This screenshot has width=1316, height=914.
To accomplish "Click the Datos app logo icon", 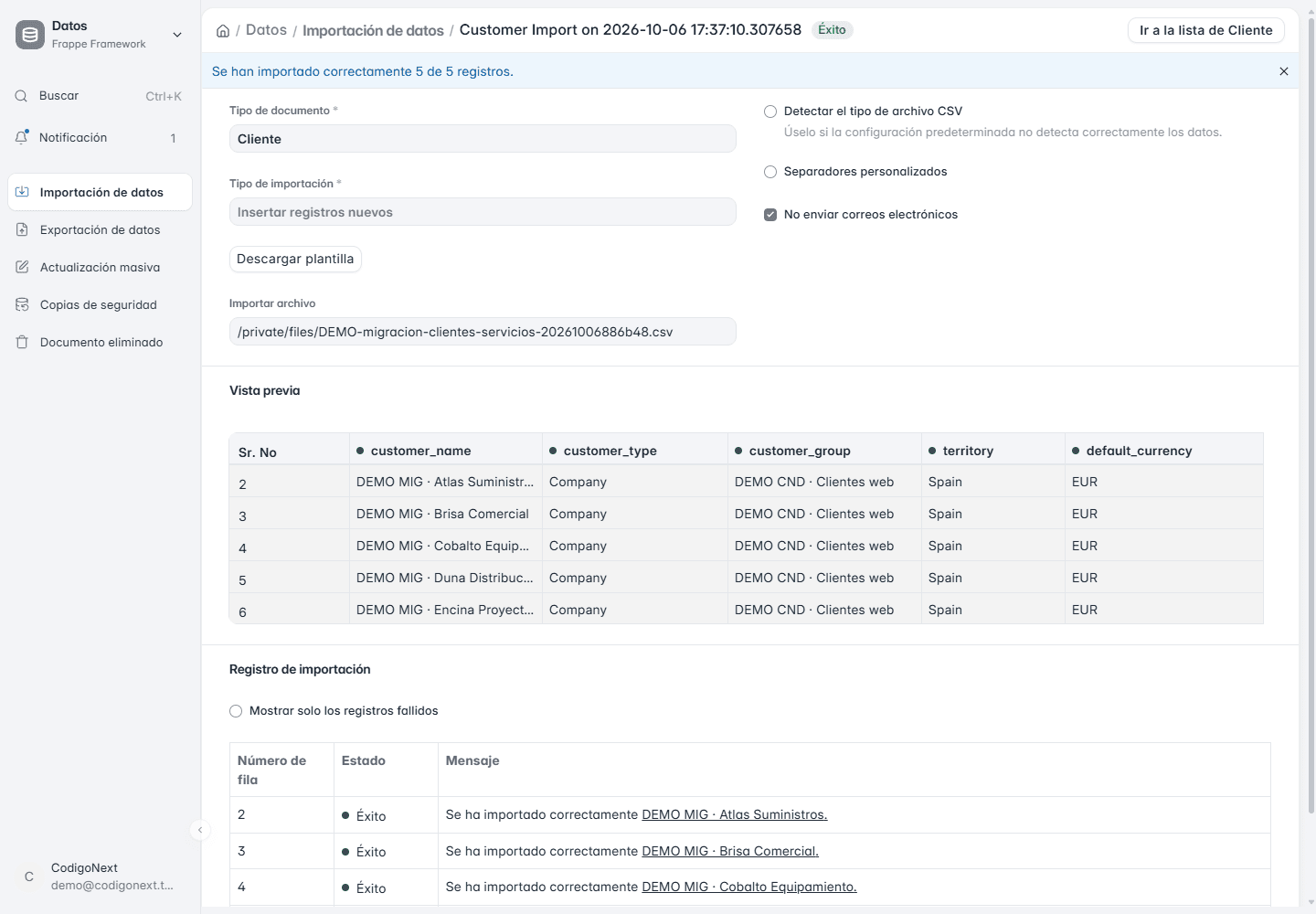I will coord(30,35).
